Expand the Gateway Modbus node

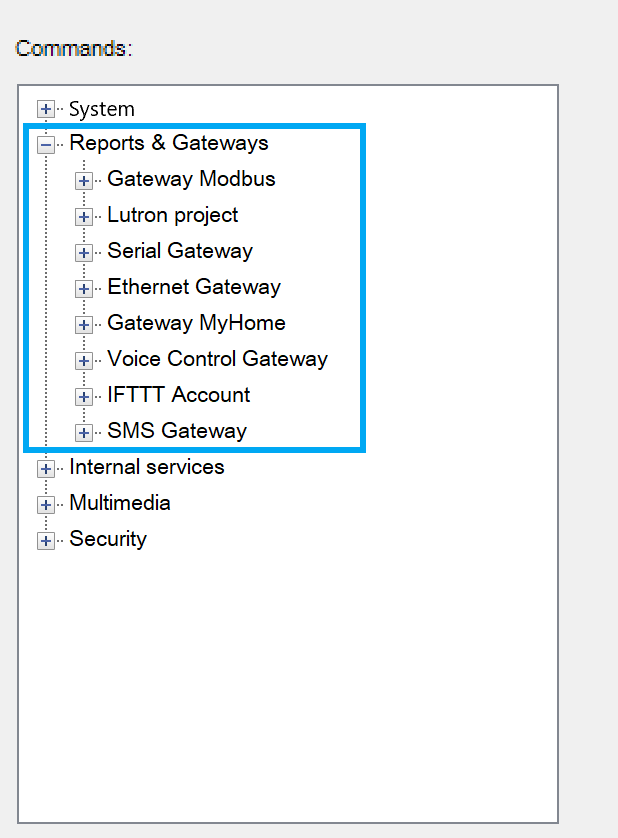coord(83,181)
